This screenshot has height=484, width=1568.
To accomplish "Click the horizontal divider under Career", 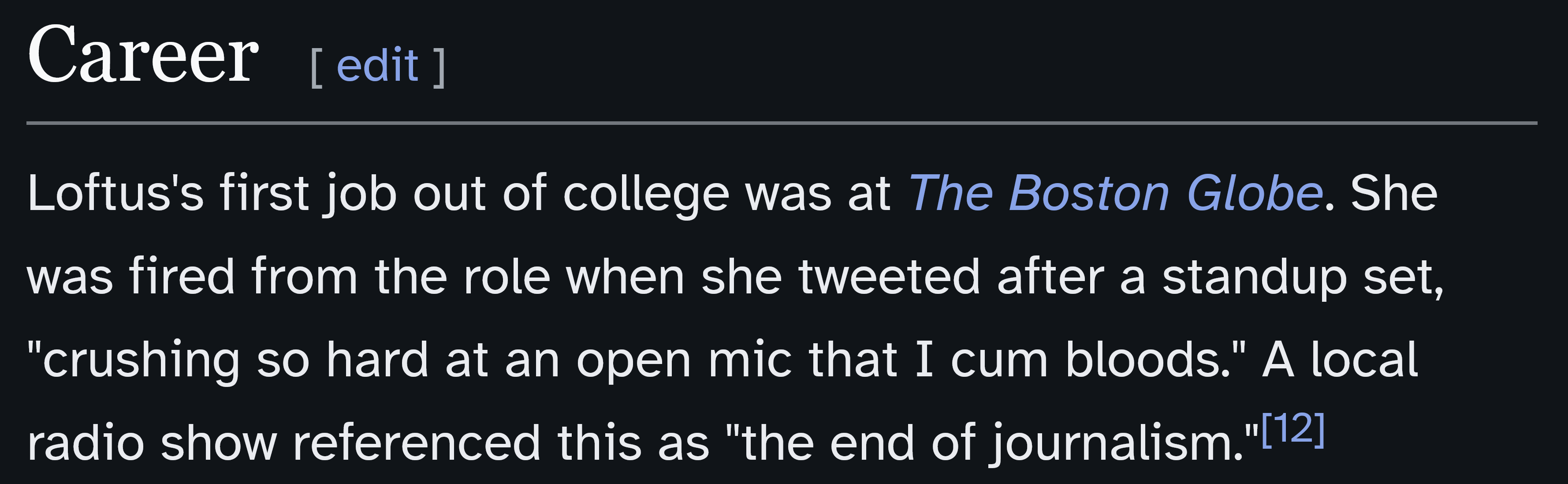I will (782, 123).
